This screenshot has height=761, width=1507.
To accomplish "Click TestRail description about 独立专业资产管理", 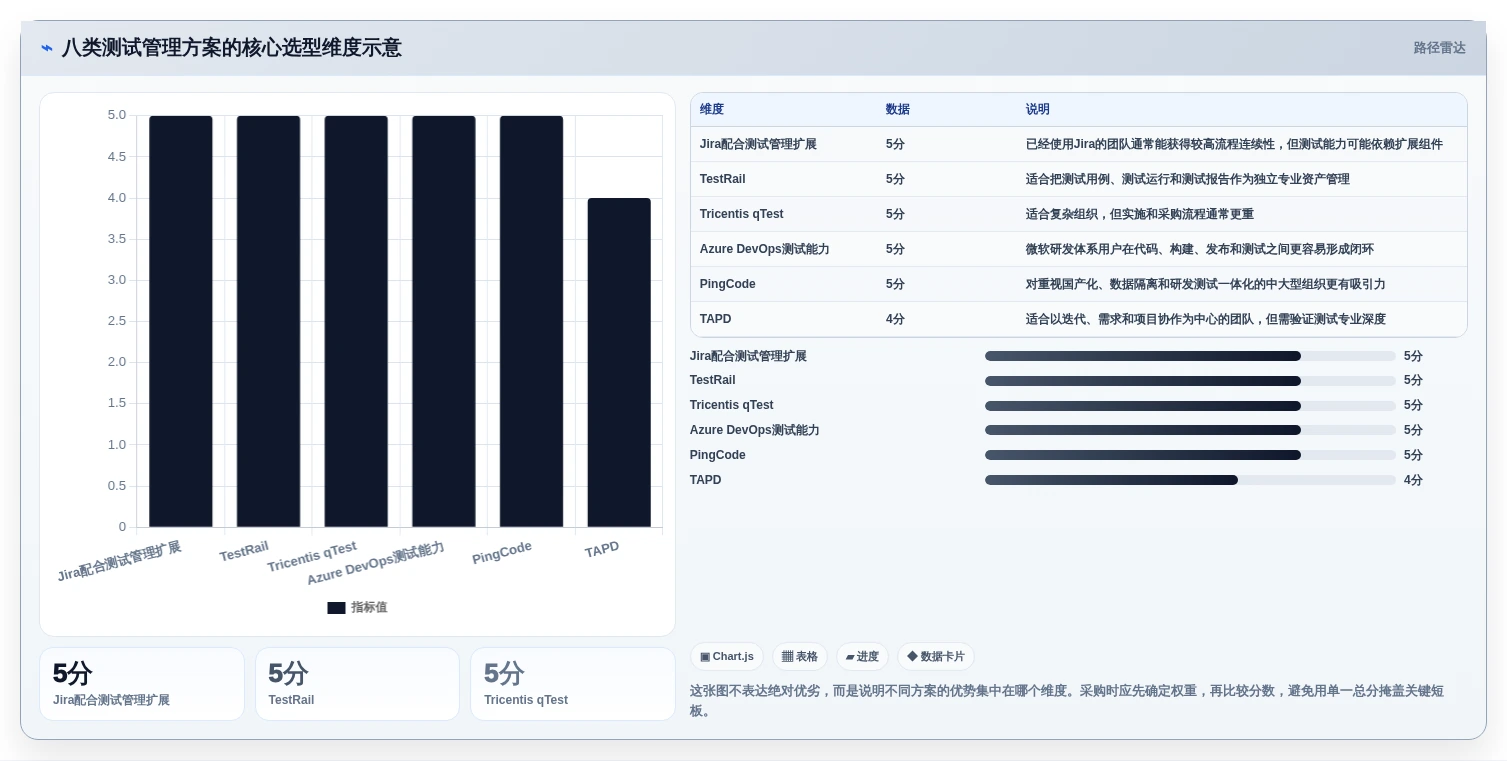I will [1188, 179].
